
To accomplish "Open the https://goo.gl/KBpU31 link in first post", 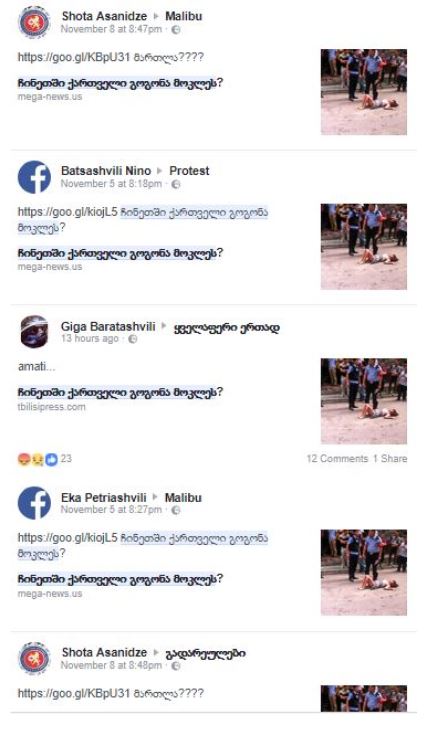I will pos(74,57).
